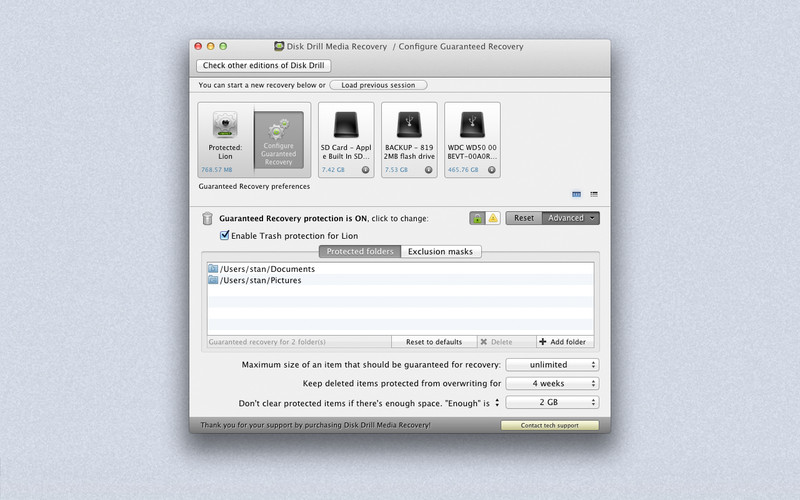Click round indicator on WDC WD50 tile
The width and height of the screenshot is (800, 500).
491,170
